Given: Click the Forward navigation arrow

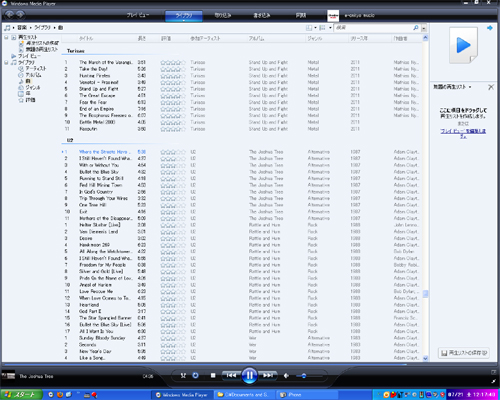Looking at the screenshot, I should pyautogui.click(x=20, y=15).
